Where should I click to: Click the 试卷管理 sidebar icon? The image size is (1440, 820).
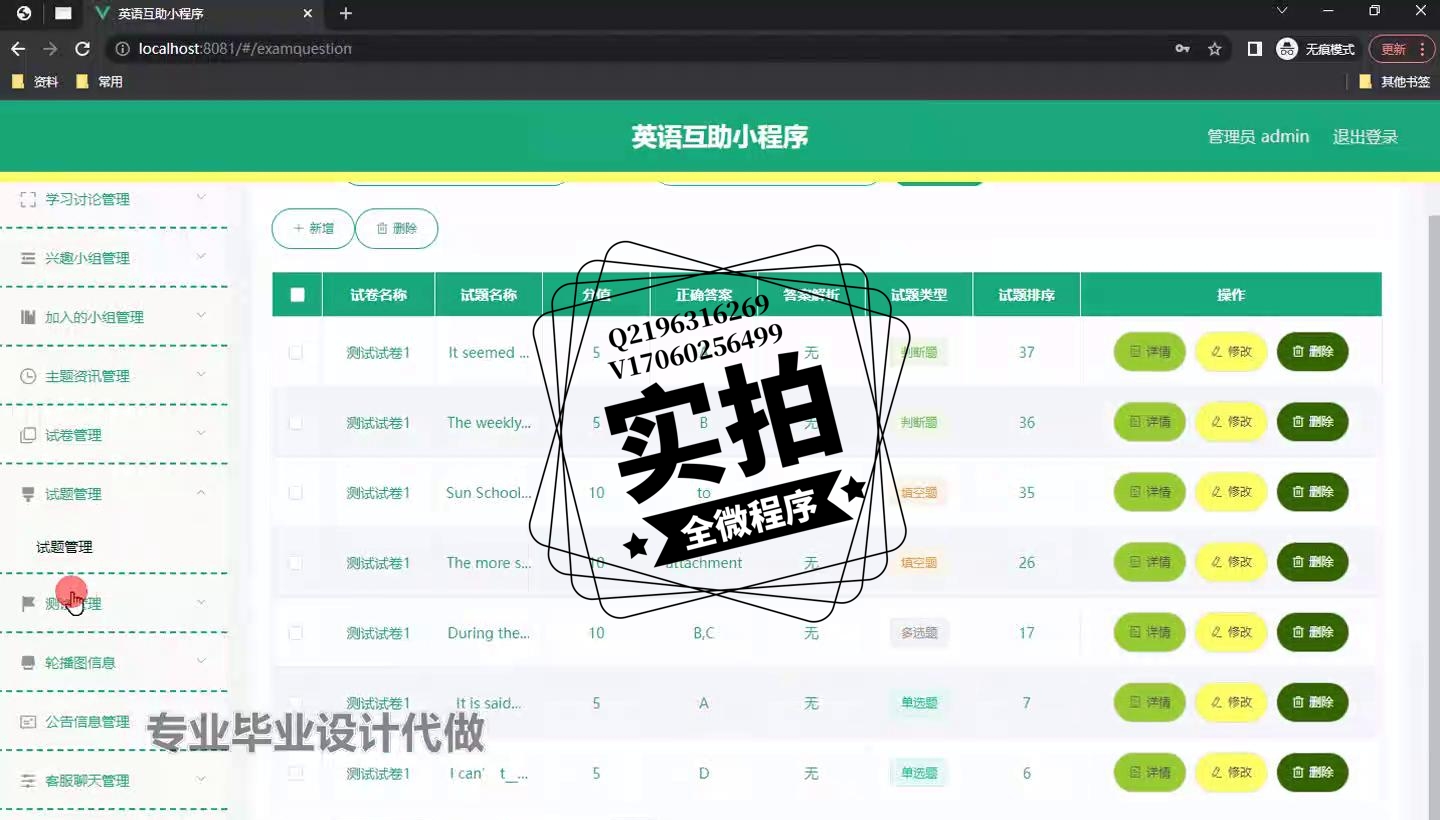(28, 435)
